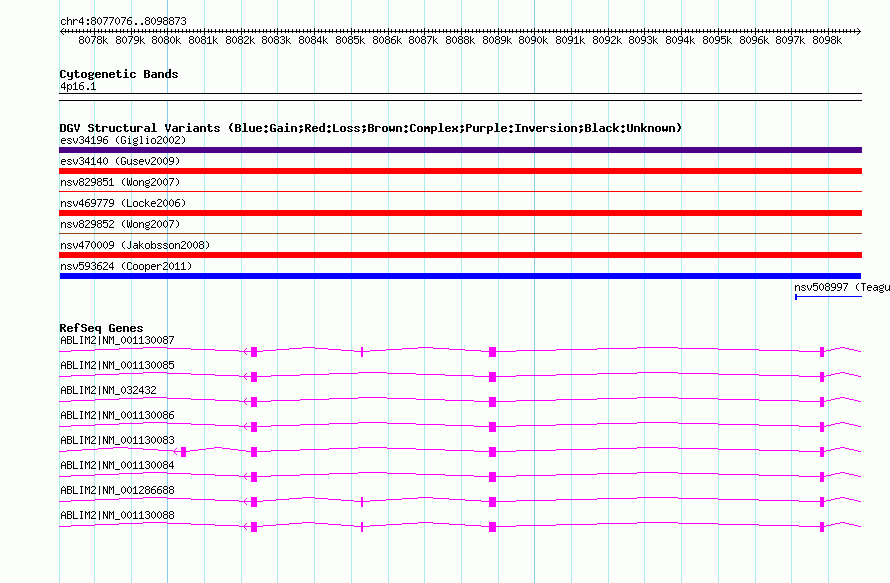
Task: Select the 8078k ruler position label
Action: tap(93, 40)
